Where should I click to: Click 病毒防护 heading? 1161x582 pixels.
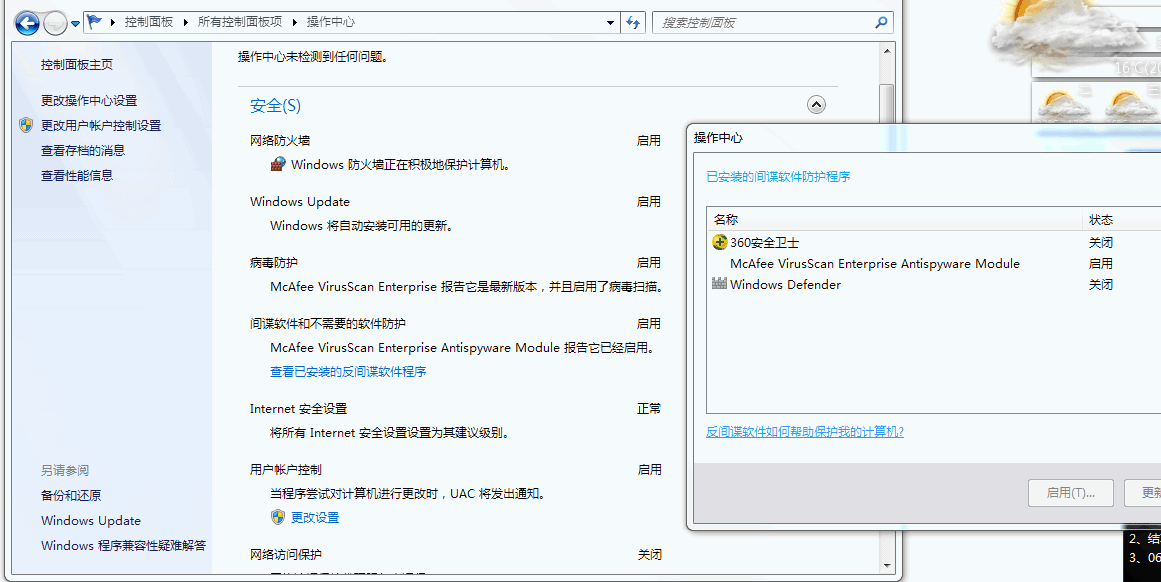[274, 263]
